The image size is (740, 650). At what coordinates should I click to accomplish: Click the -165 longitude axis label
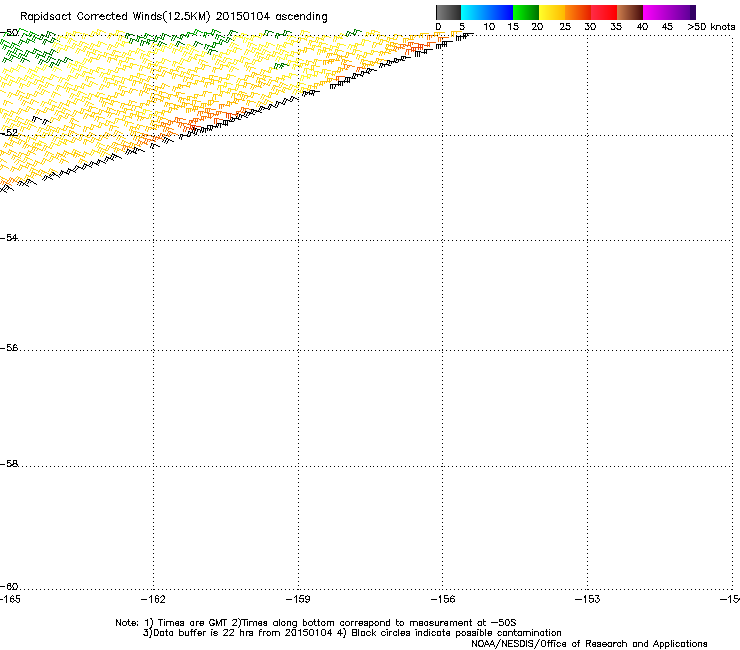(10, 599)
